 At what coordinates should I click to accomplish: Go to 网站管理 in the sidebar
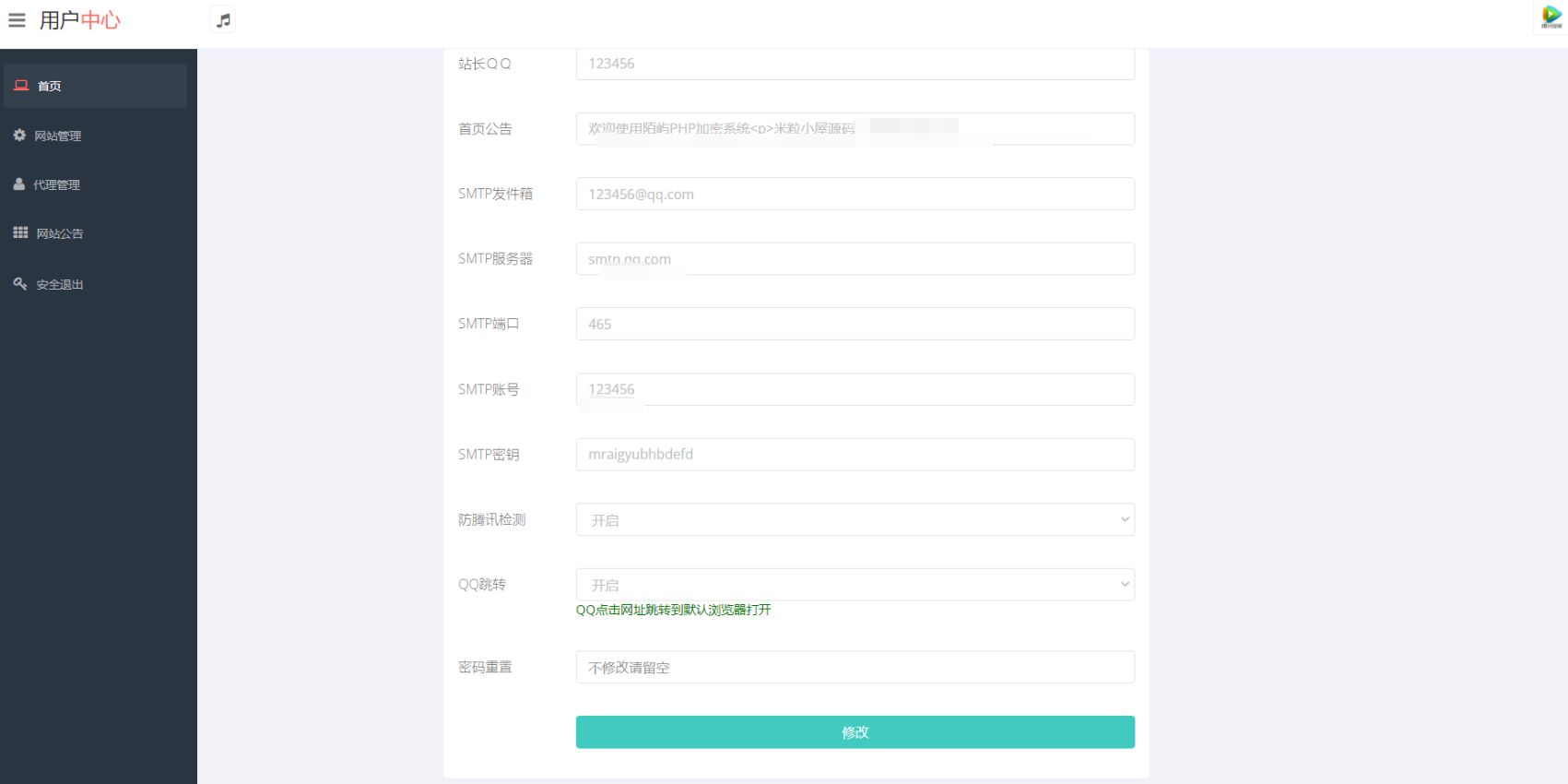pyautogui.click(x=57, y=136)
